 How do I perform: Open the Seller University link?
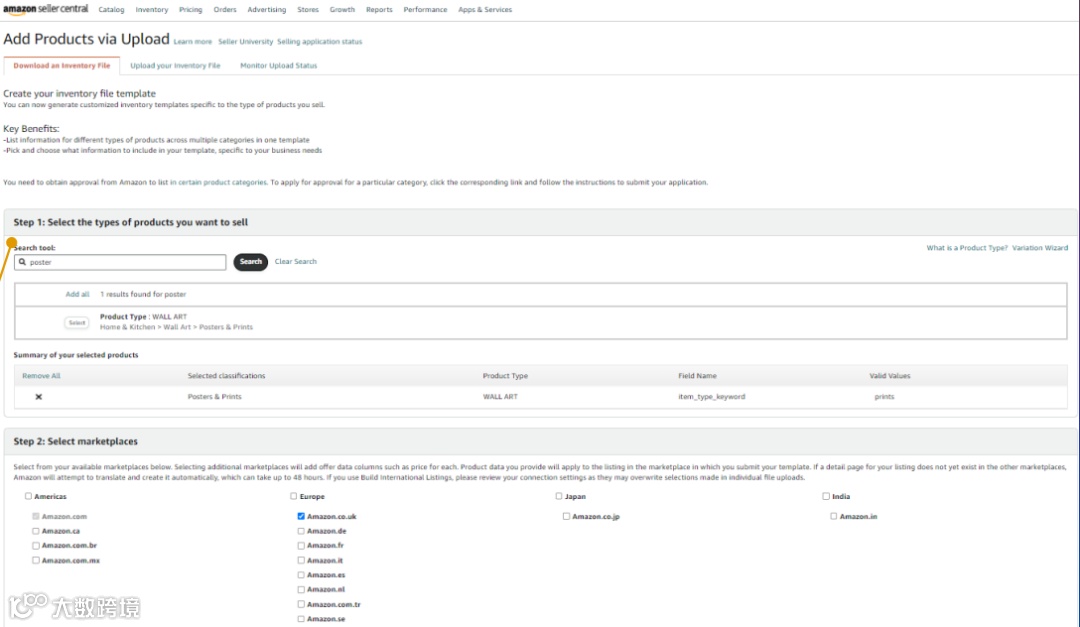click(245, 42)
